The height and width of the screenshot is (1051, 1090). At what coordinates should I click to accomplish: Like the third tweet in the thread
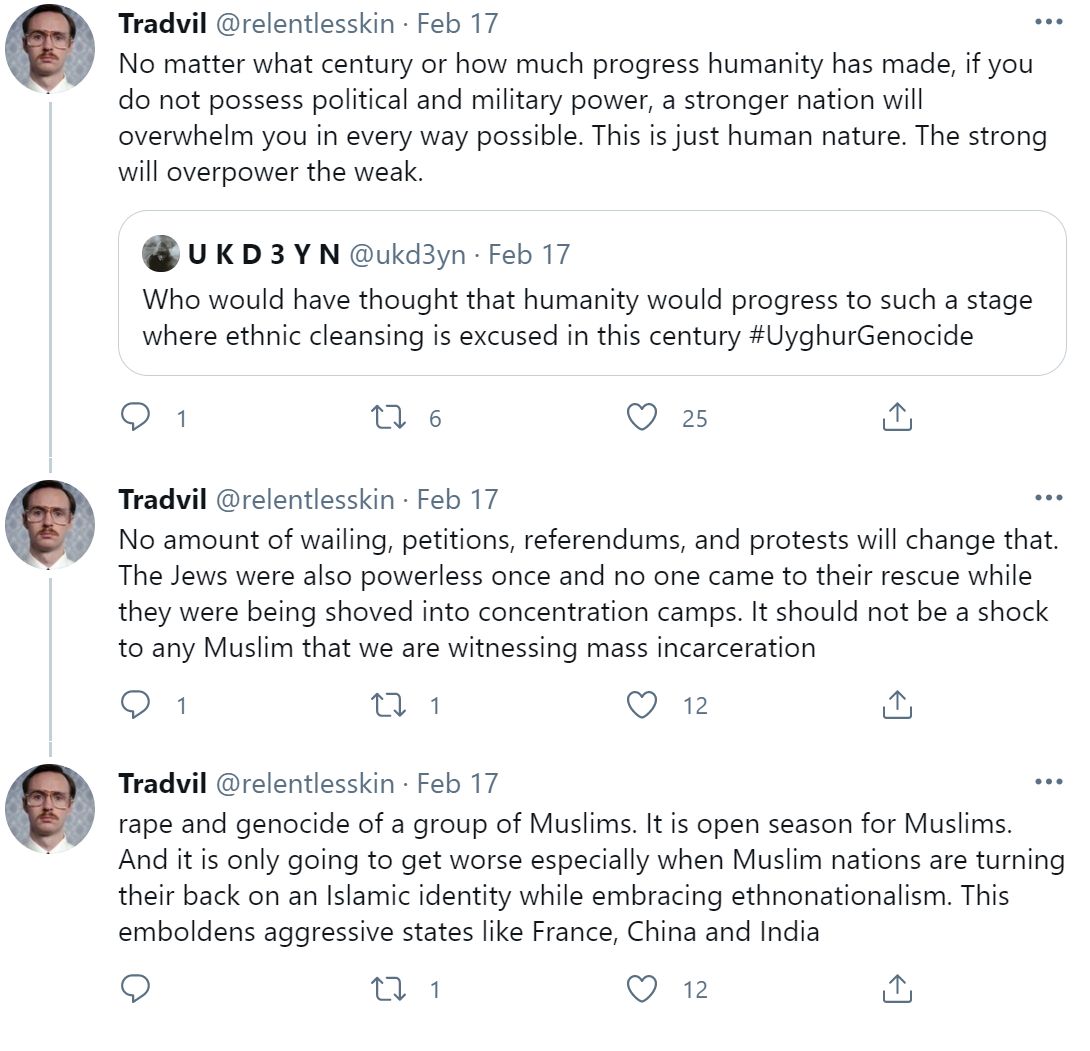click(641, 989)
